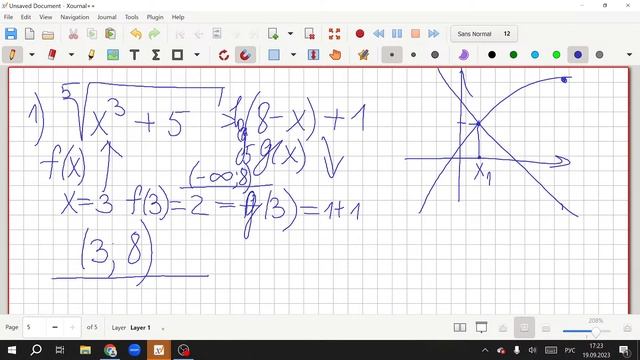The image size is (640, 360).
Task: Click the Copy icon
Action: pyautogui.click(x=92, y=34)
